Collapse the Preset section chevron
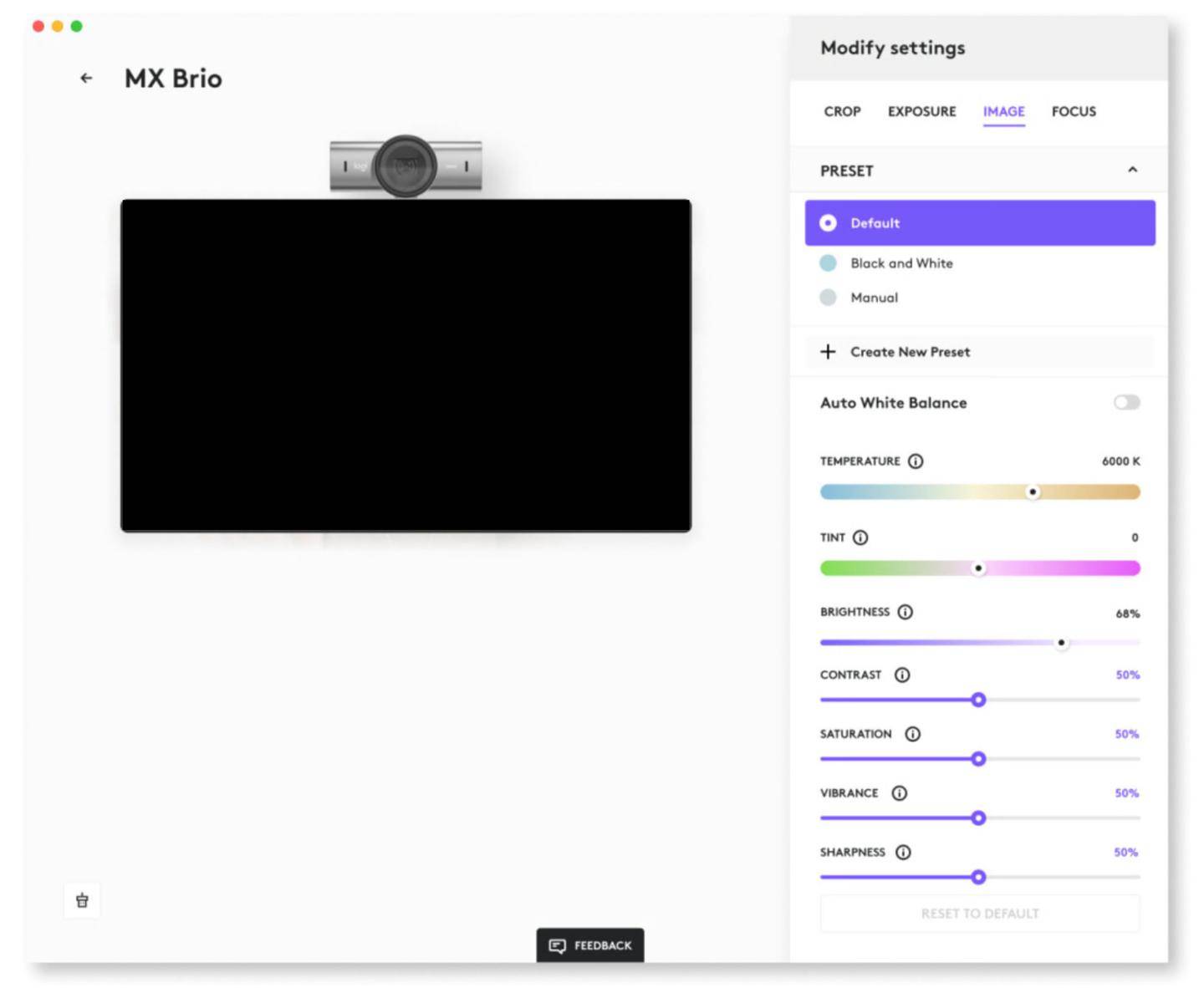The height and width of the screenshot is (988, 1204). click(x=1132, y=170)
